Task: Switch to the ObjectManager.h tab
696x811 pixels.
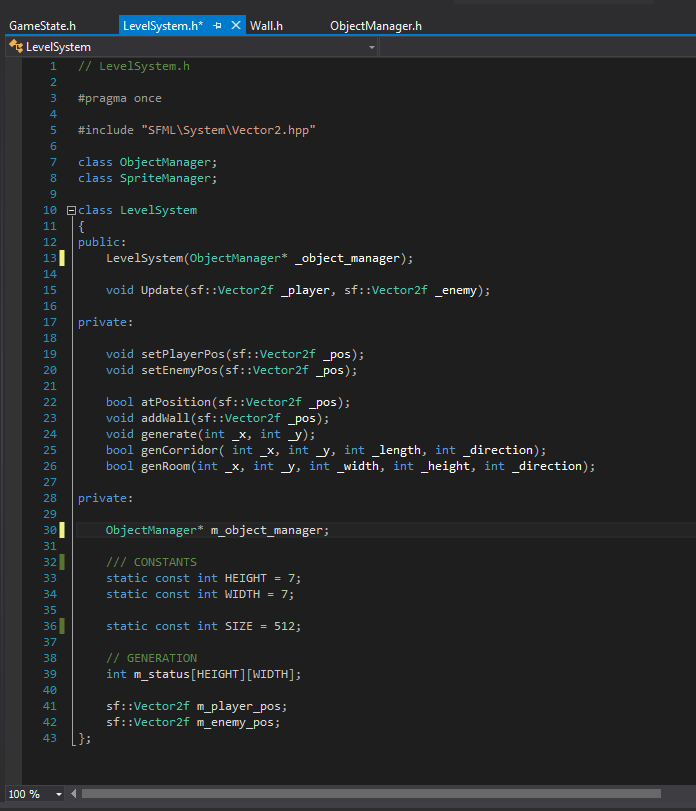Action: (x=375, y=25)
